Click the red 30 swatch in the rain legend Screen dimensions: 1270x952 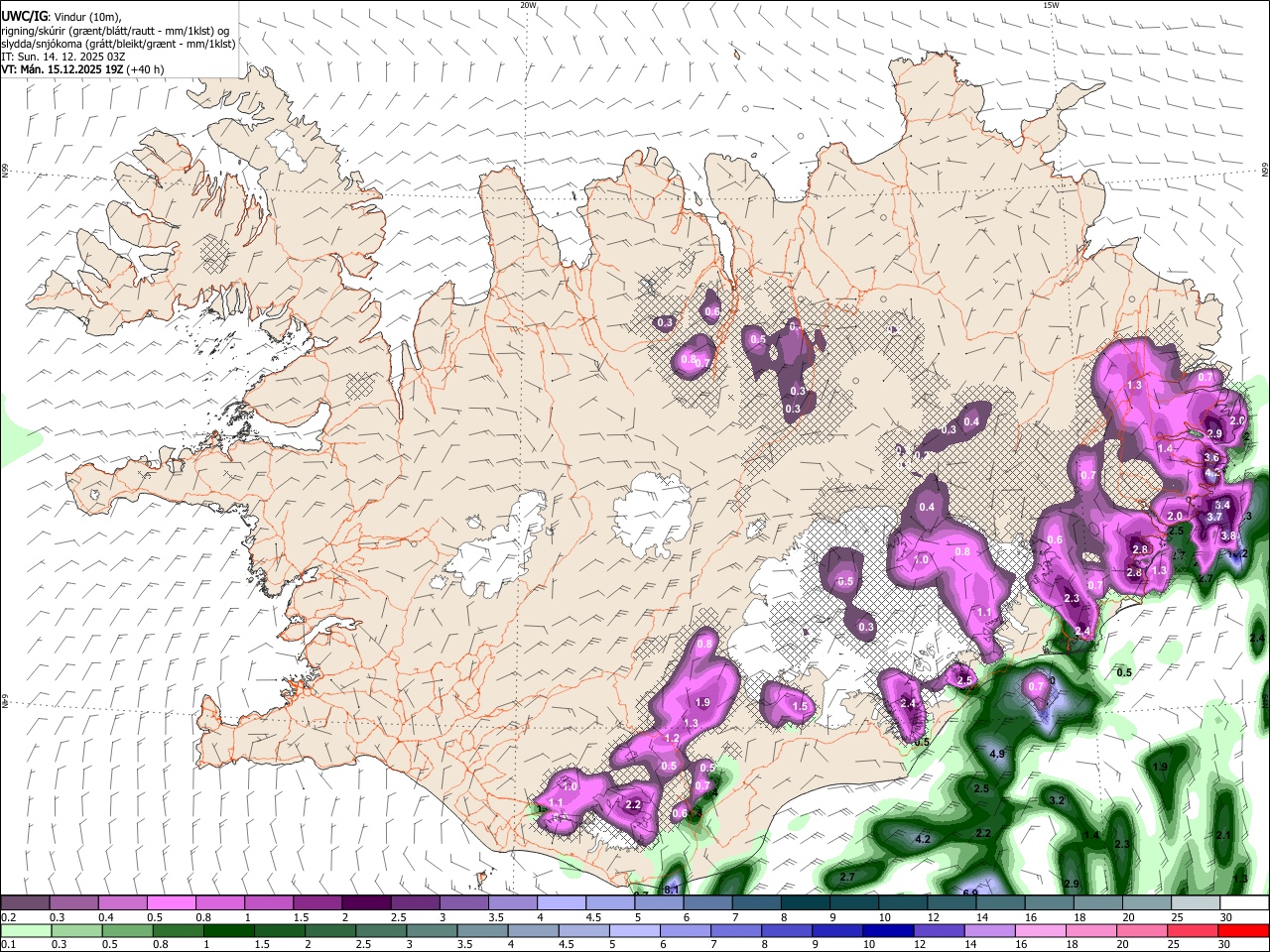[1243, 930]
